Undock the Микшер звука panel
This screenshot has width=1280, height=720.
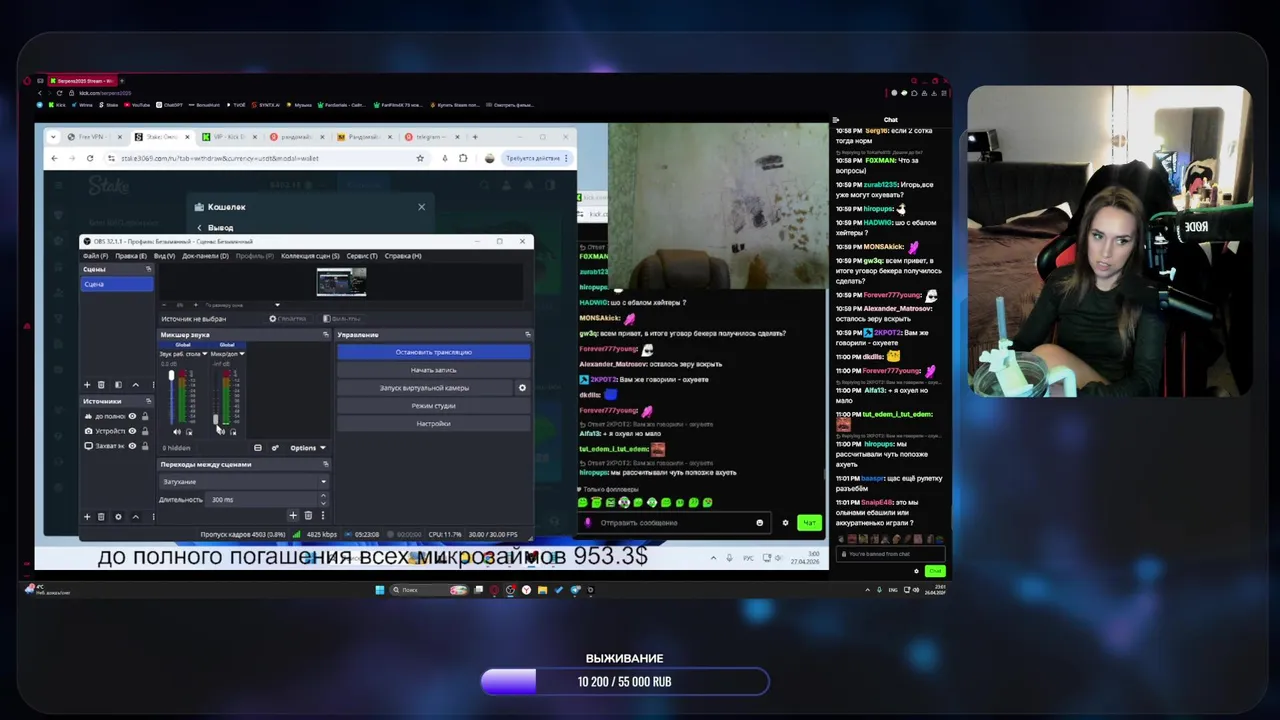pos(325,335)
